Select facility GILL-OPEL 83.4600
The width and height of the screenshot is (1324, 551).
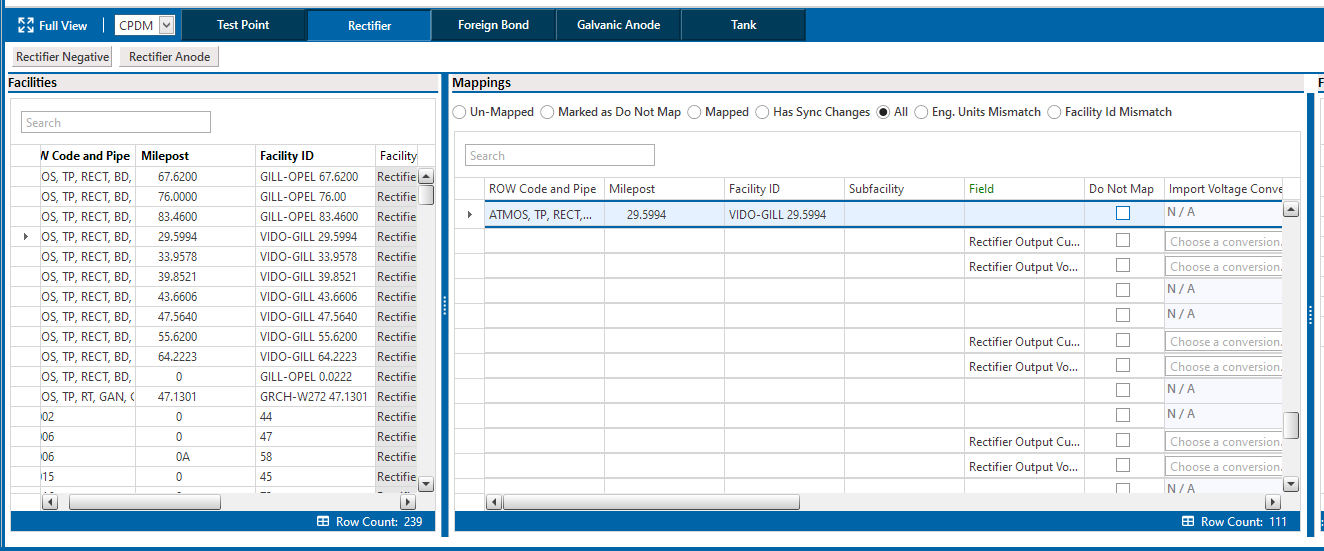pyautogui.click(x=316, y=217)
